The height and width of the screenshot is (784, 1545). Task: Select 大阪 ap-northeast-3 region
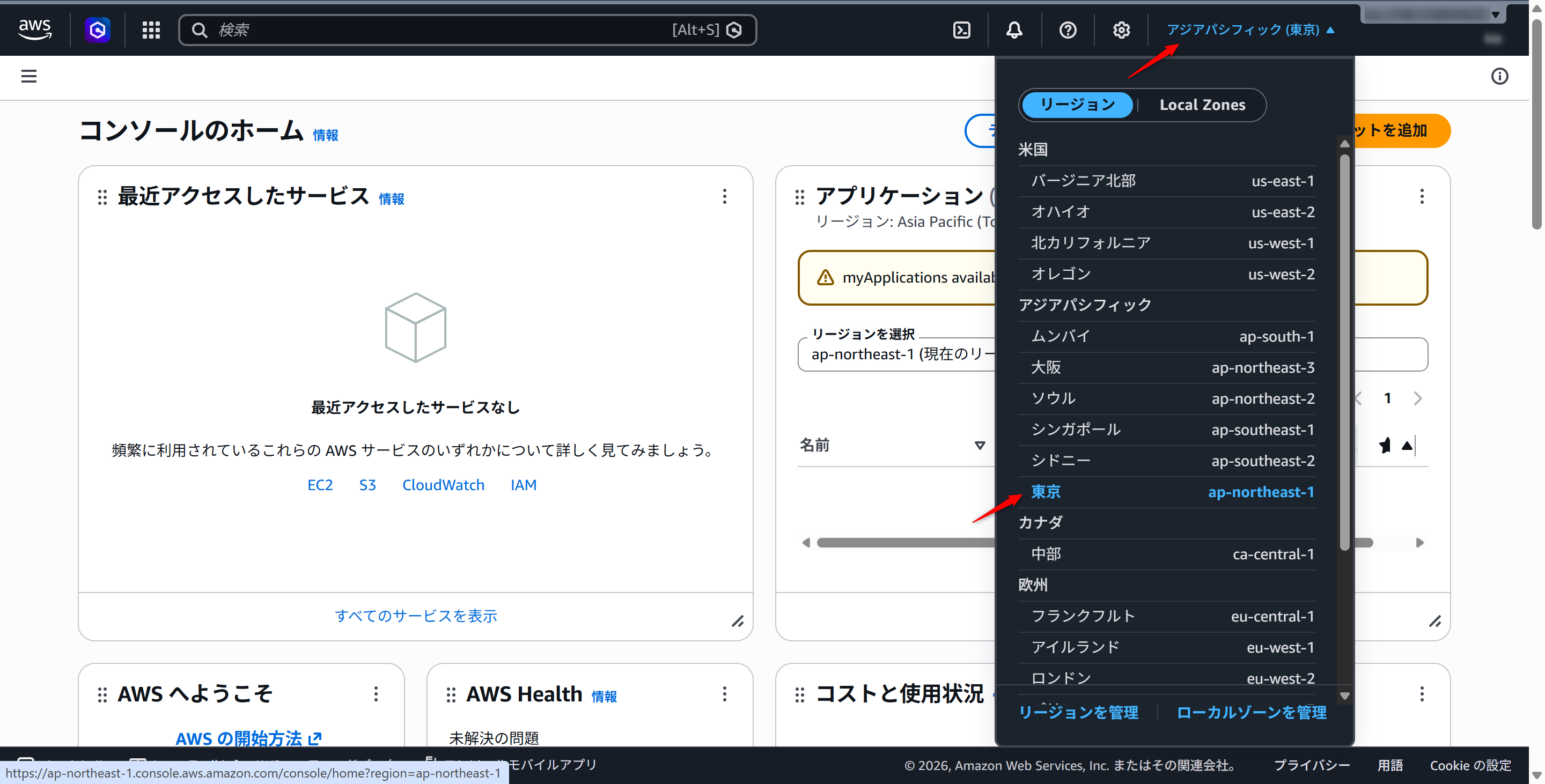(x=1167, y=367)
